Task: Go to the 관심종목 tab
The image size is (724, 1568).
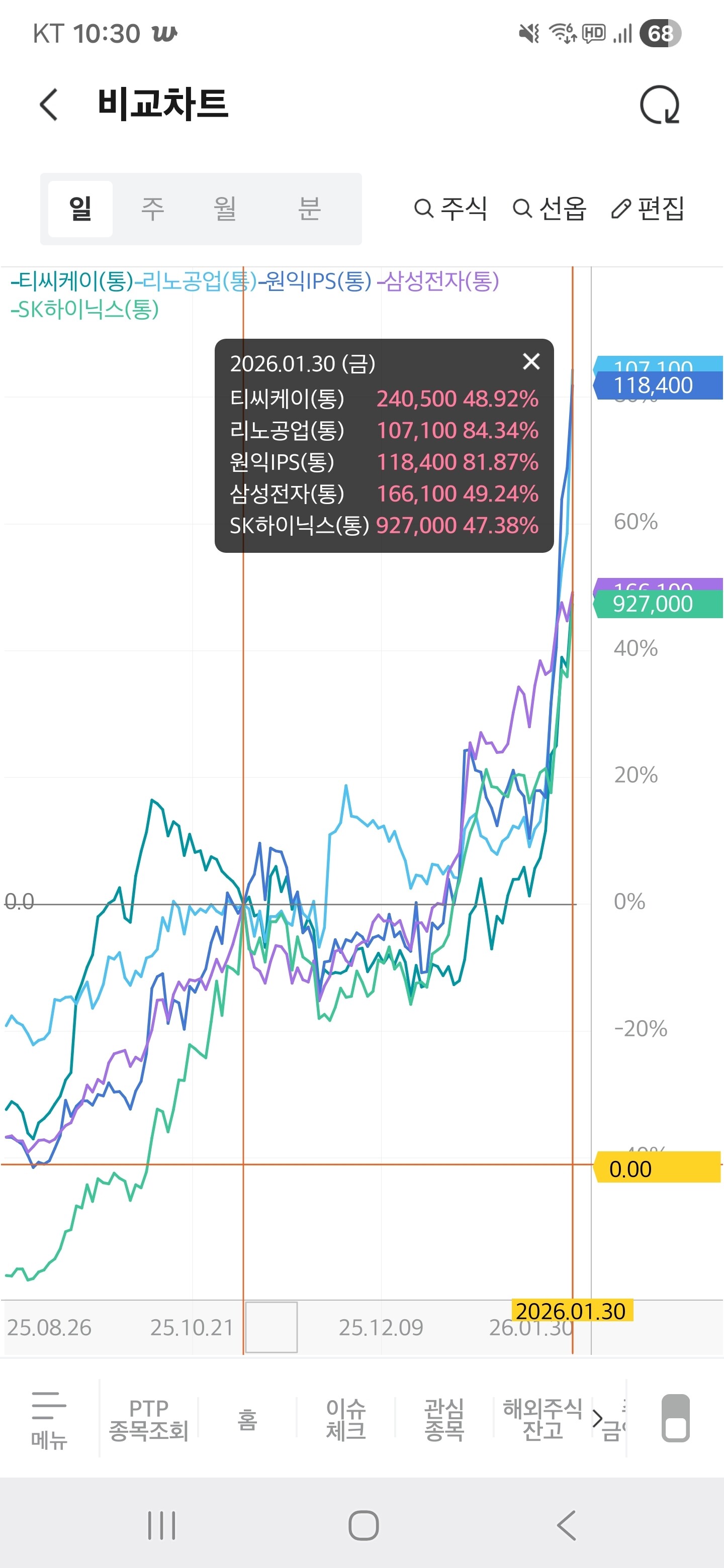Action: tap(444, 1419)
